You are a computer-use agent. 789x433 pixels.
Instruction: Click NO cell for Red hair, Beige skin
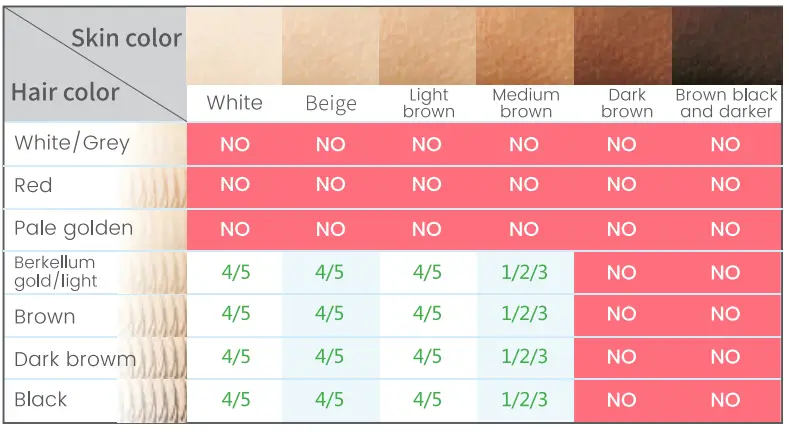pyautogui.click(x=330, y=186)
